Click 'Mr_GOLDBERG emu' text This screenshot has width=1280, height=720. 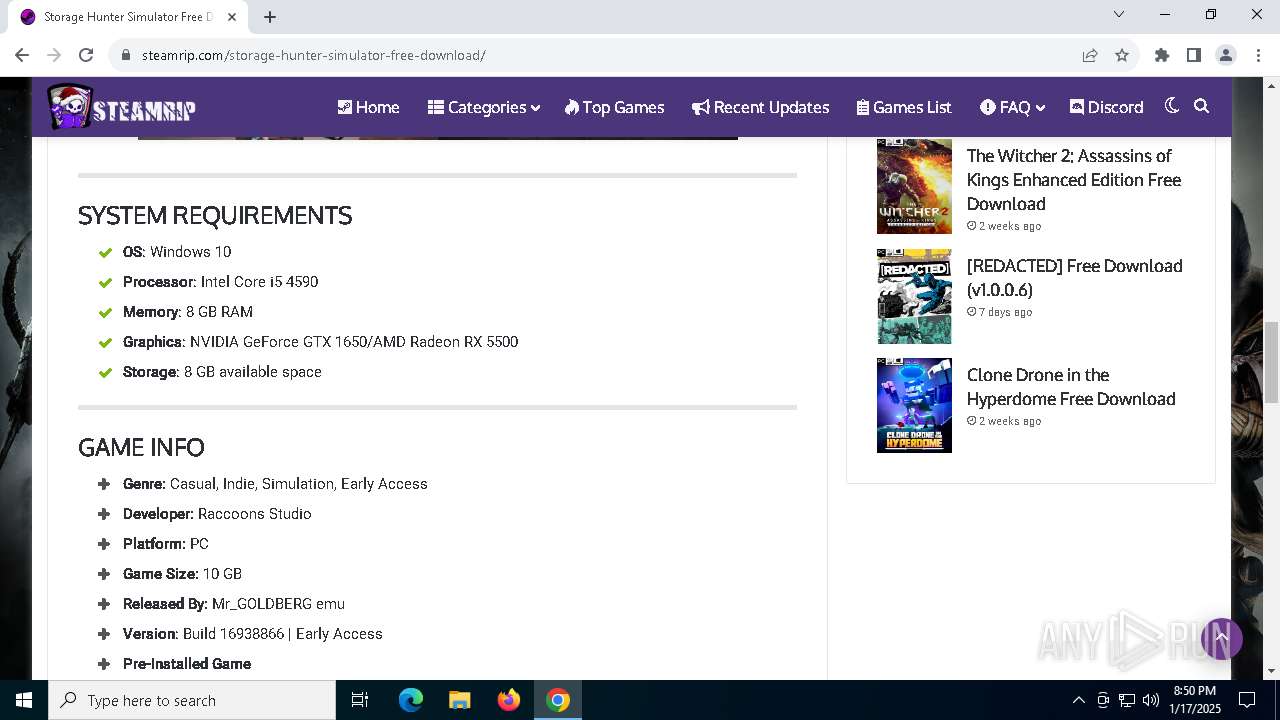pos(278,604)
